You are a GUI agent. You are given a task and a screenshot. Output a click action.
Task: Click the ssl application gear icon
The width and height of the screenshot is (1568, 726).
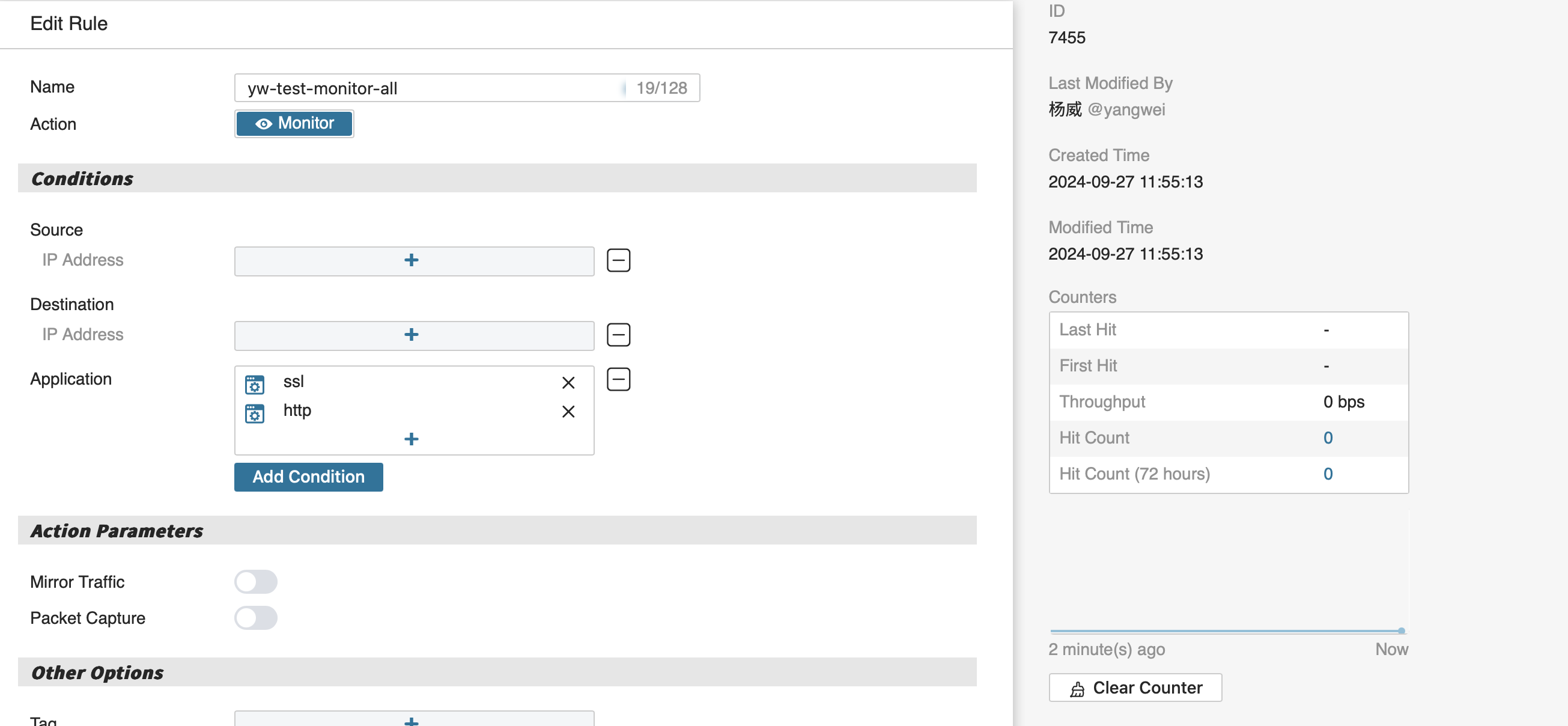pos(255,384)
